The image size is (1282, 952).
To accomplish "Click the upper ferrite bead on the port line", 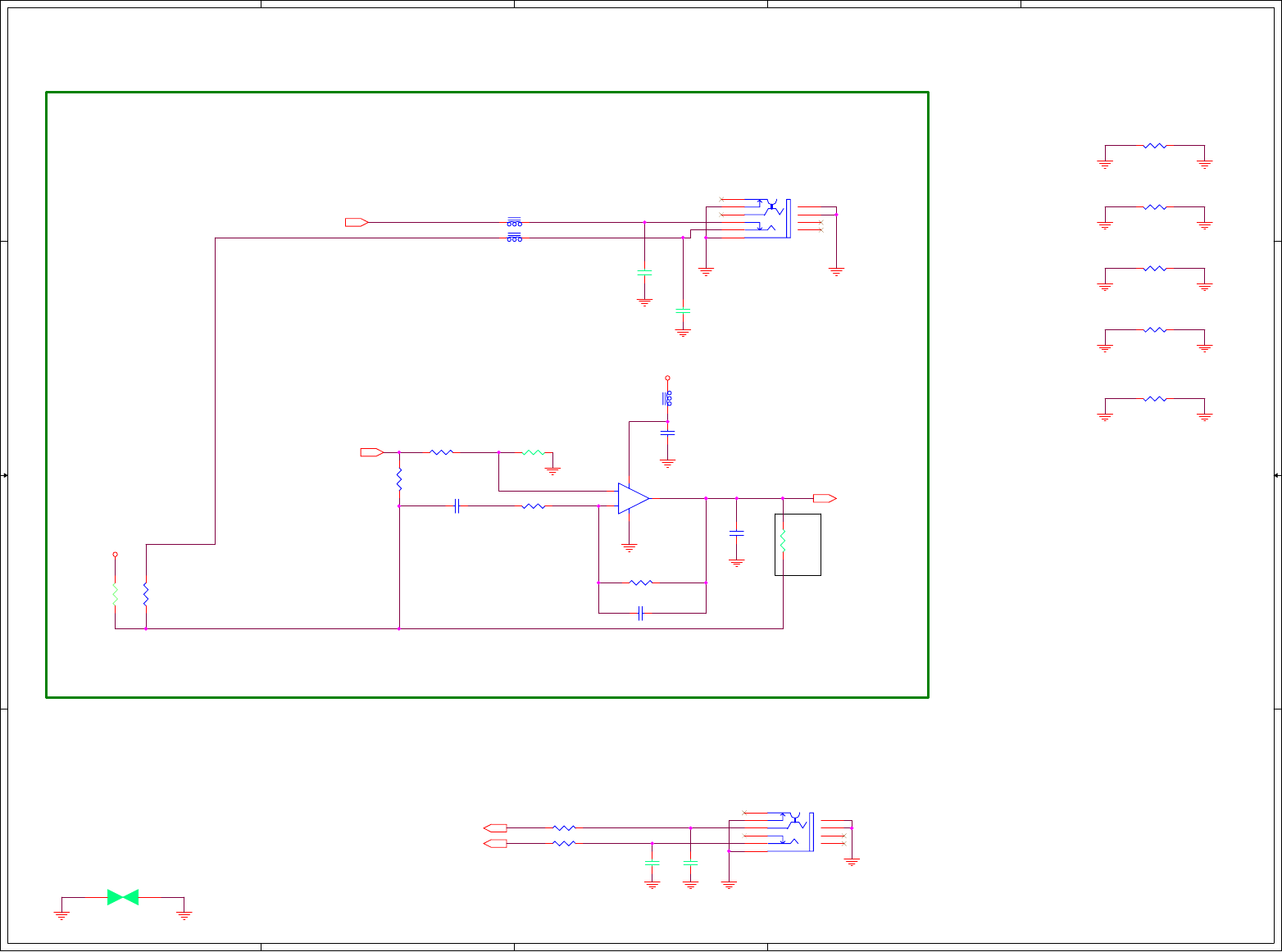I will [x=514, y=221].
